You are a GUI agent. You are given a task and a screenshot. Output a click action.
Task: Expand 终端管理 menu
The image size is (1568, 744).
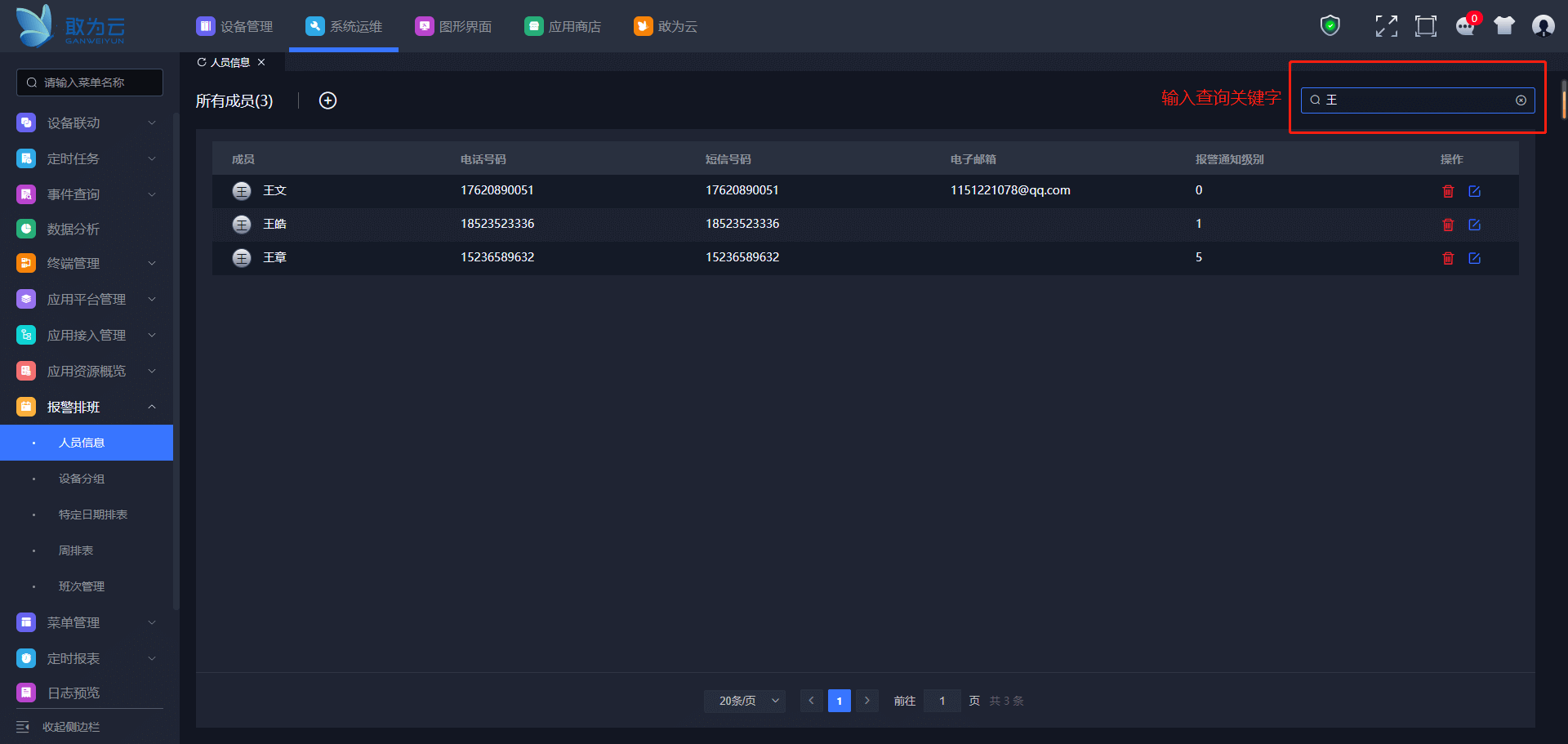(x=87, y=263)
